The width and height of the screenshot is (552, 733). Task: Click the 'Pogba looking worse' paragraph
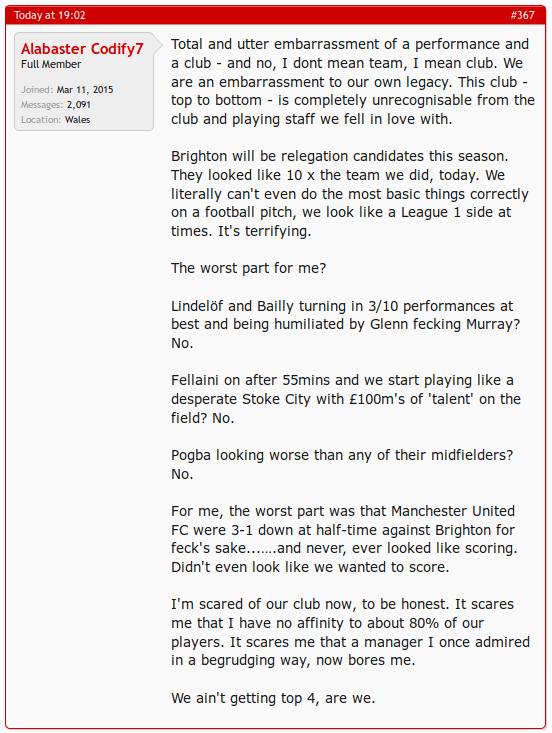342,465
